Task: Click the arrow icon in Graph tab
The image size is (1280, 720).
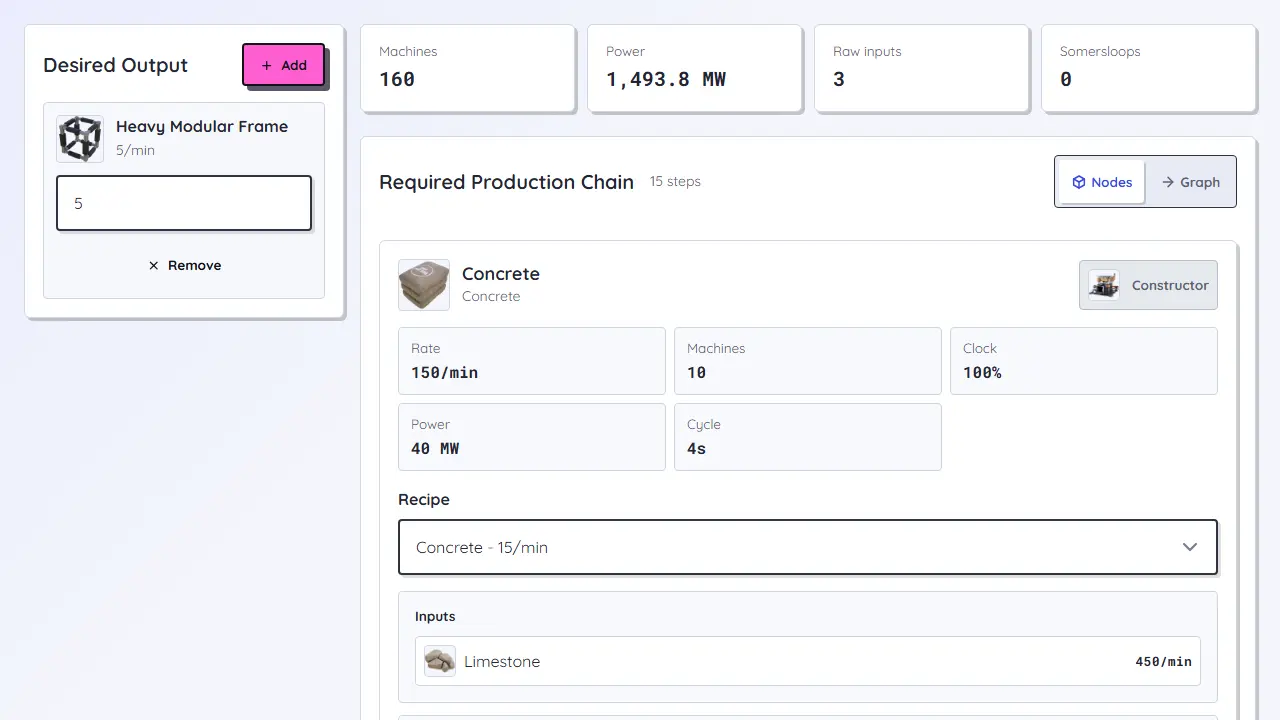Action: (1167, 182)
